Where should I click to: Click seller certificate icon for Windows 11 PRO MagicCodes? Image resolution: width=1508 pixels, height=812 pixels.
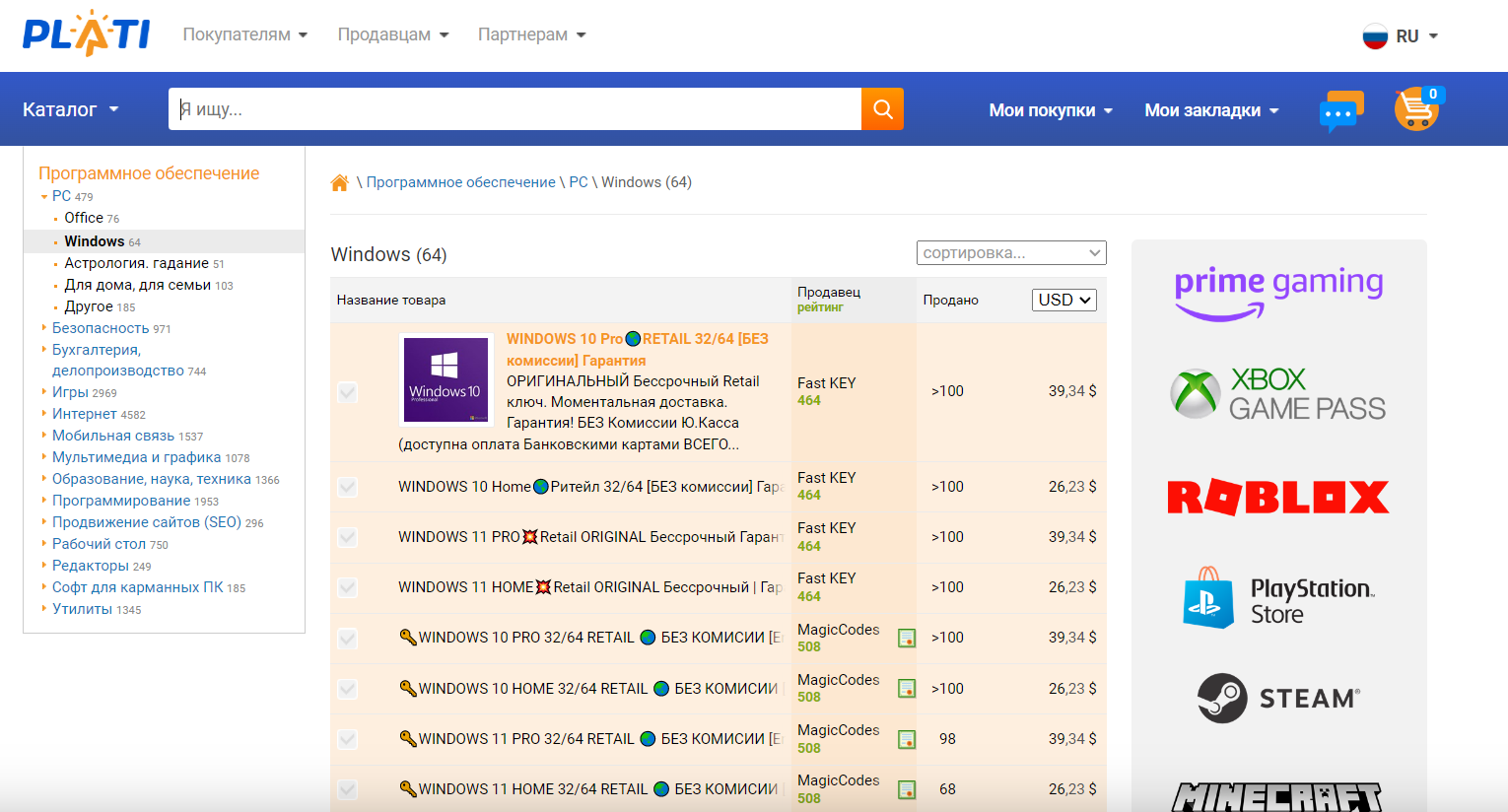[x=907, y=739]
